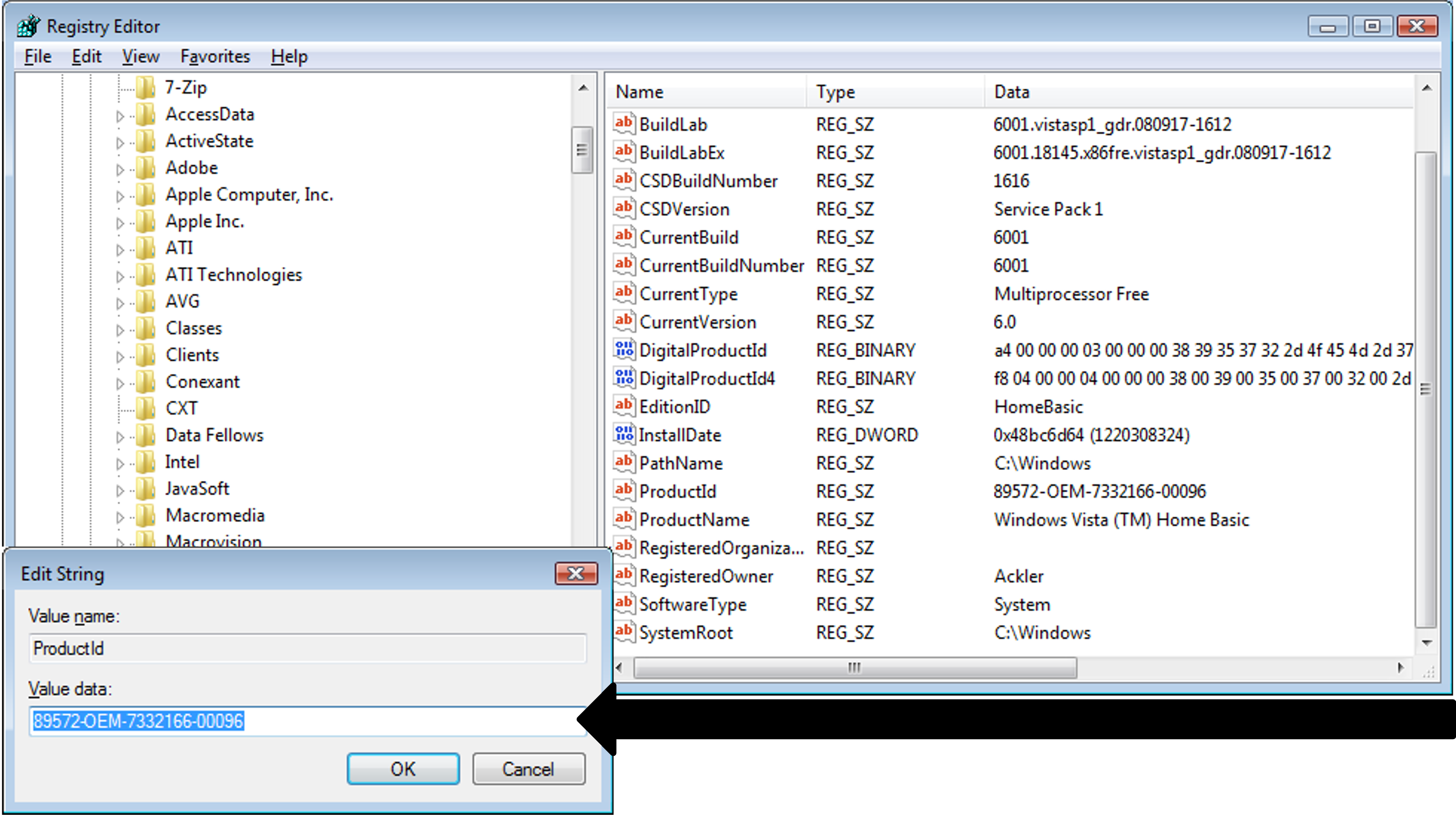Click the Adobe folder icon
1456x815 pixels.
(x=146, y=168)
